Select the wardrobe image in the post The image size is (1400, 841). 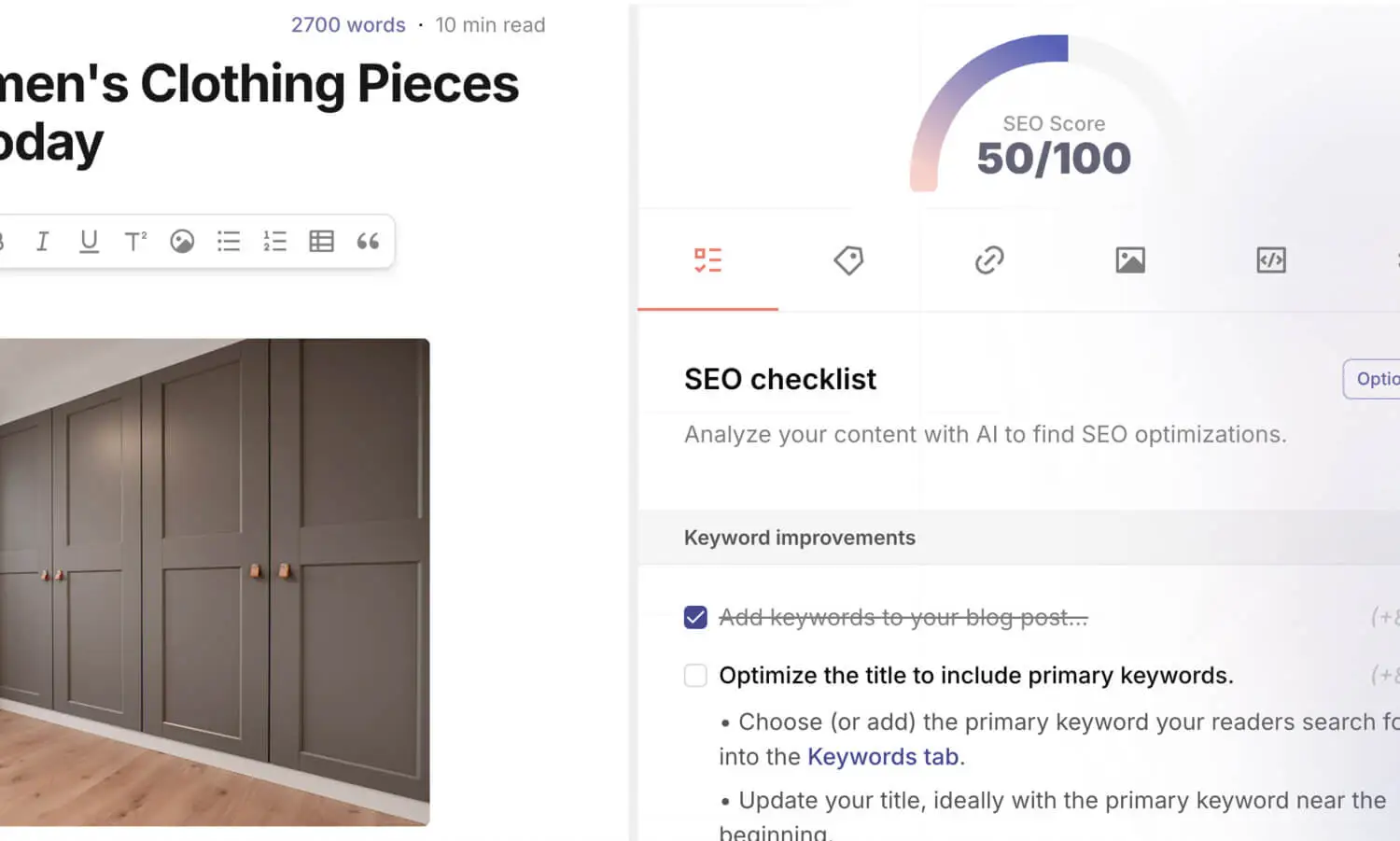[215, 582]
